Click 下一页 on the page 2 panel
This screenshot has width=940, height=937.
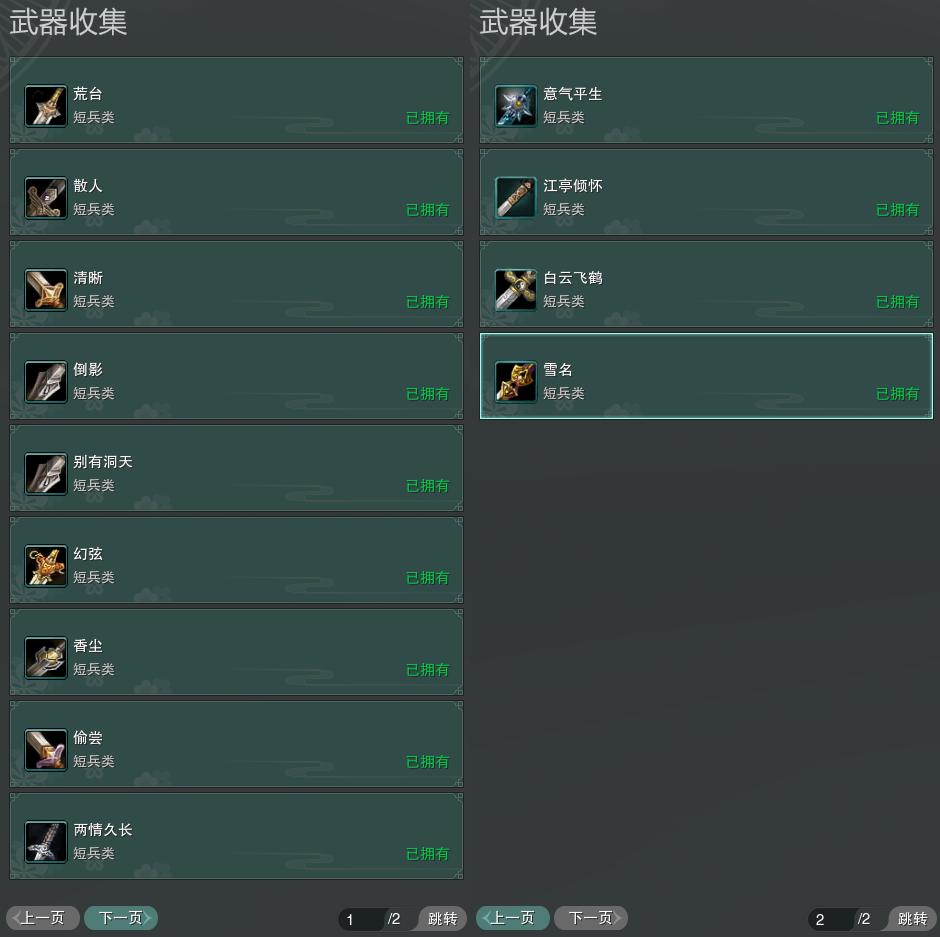point(590,918)
